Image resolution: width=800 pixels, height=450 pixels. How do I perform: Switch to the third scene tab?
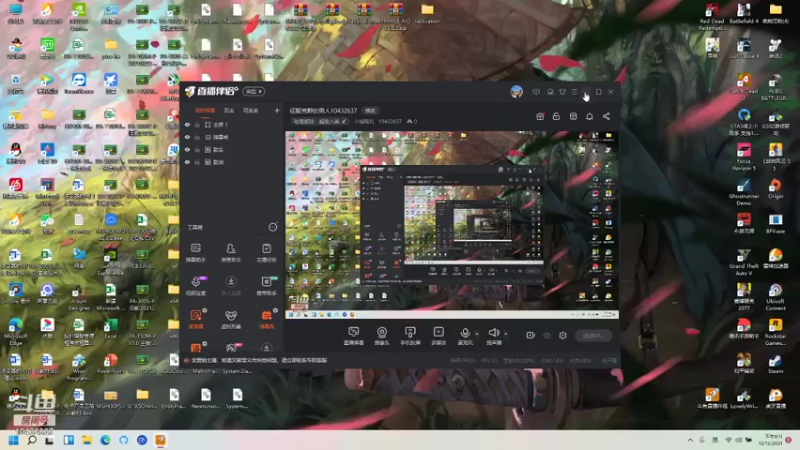coord(251,110)
